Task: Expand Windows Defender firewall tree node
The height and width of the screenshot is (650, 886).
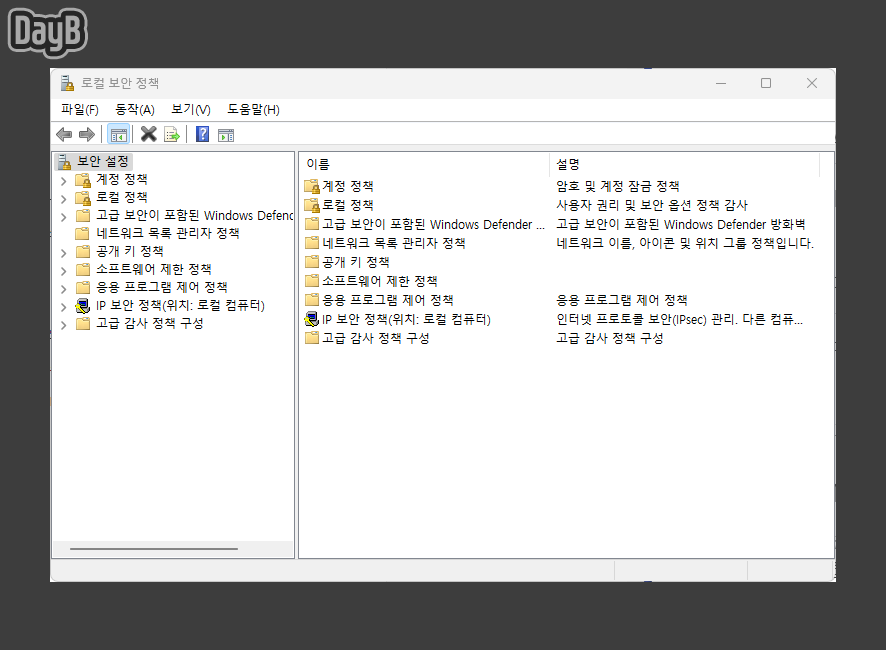Action: coord(63,217)
